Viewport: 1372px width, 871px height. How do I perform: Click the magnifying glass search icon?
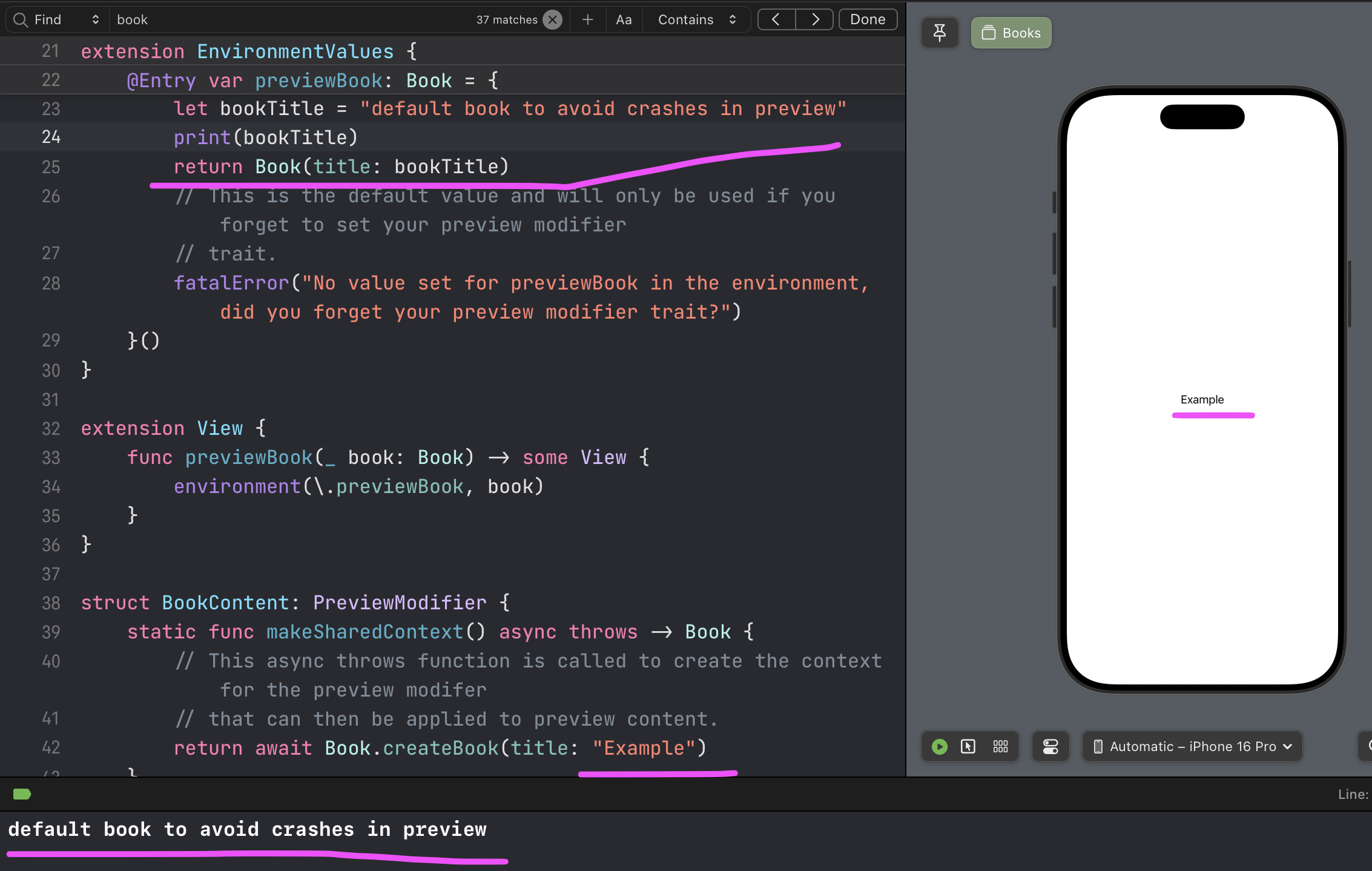coord(21,19)
